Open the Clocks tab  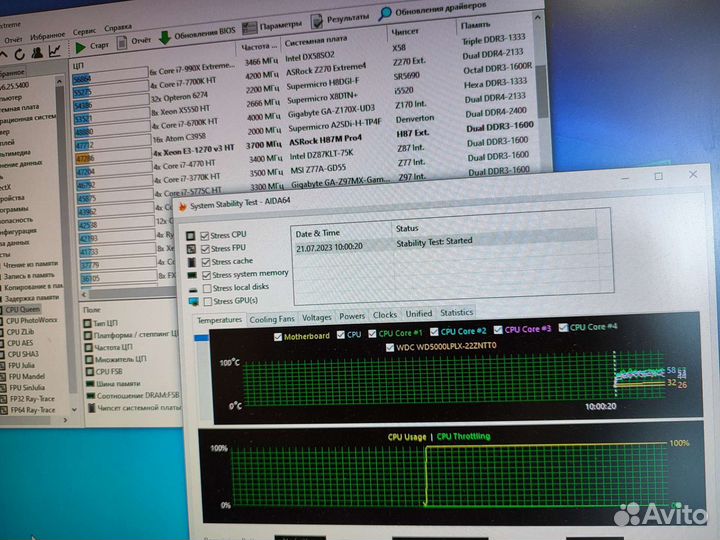pos(385,315)
